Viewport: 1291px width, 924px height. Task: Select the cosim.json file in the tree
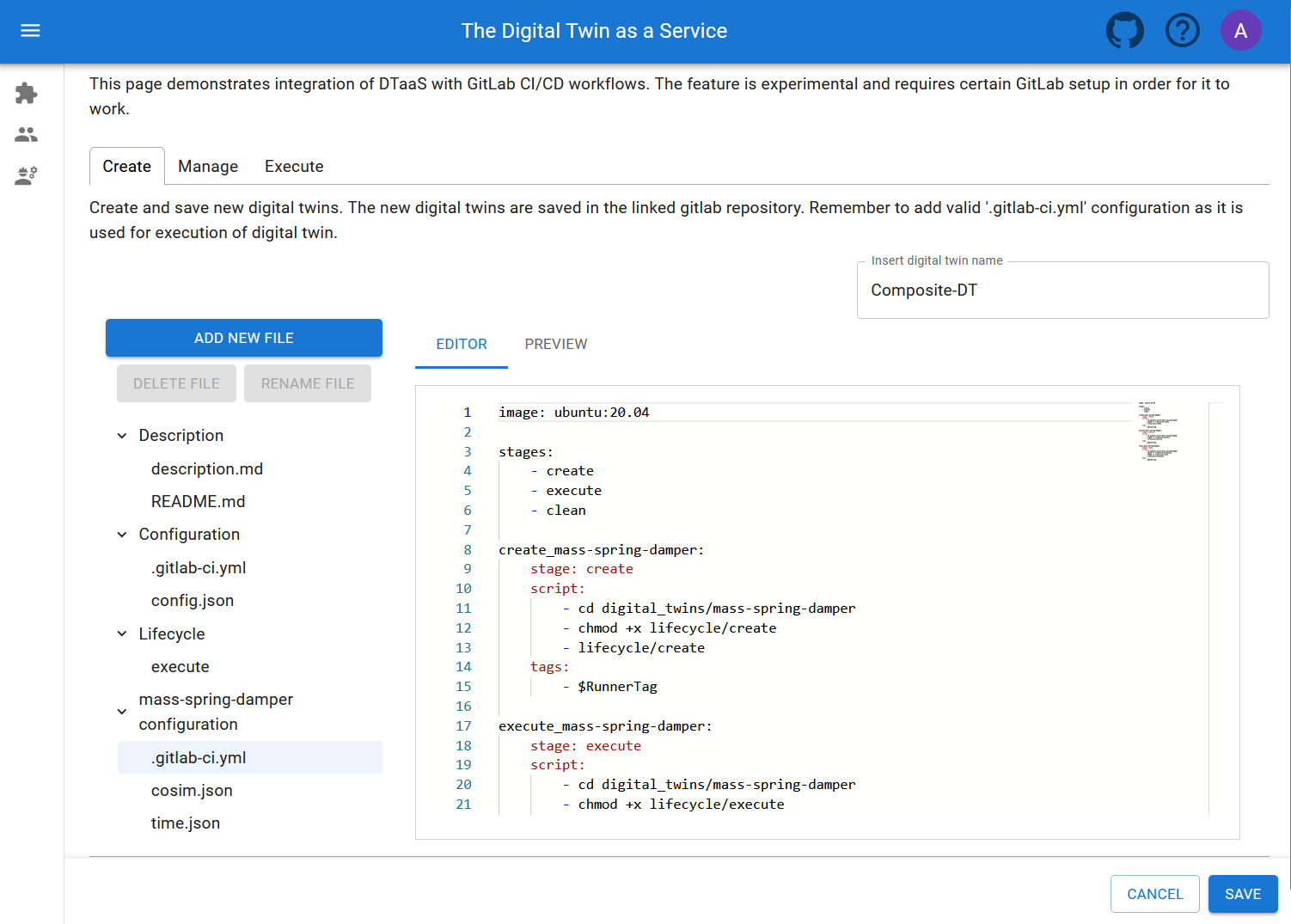coord(192,791)
